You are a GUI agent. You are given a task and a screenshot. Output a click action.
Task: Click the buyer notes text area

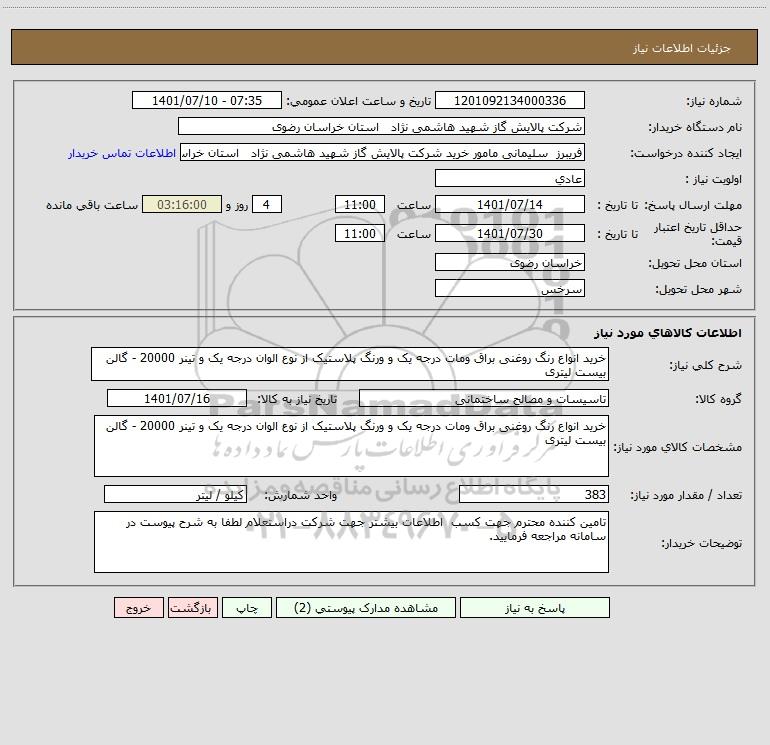click(x=351, y=542)
